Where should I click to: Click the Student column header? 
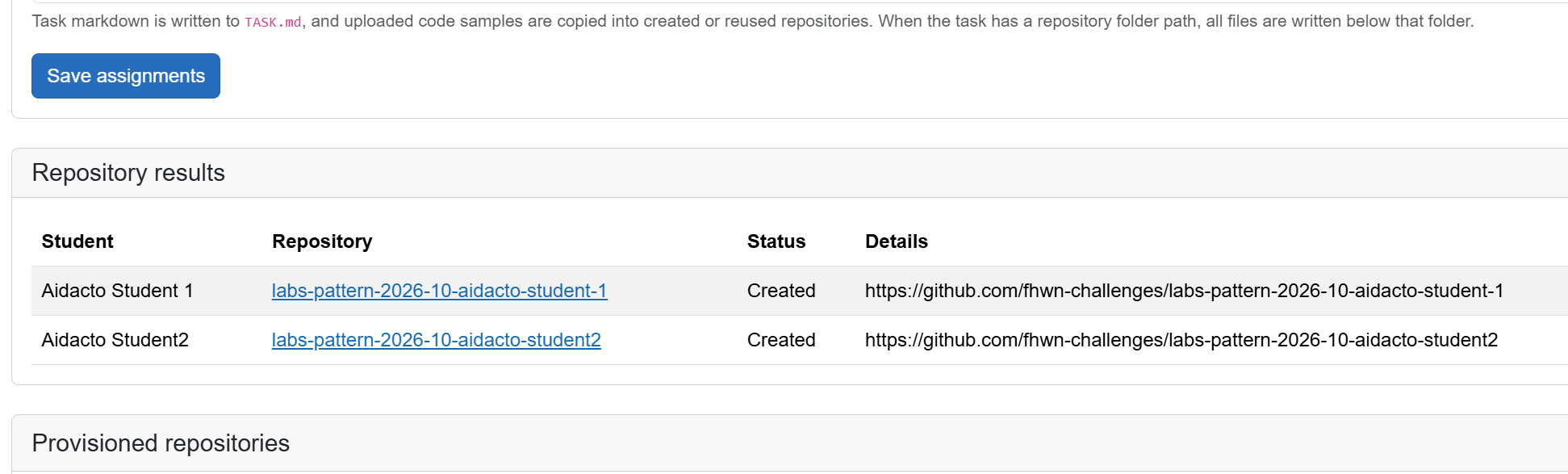(x=77, y=241)
